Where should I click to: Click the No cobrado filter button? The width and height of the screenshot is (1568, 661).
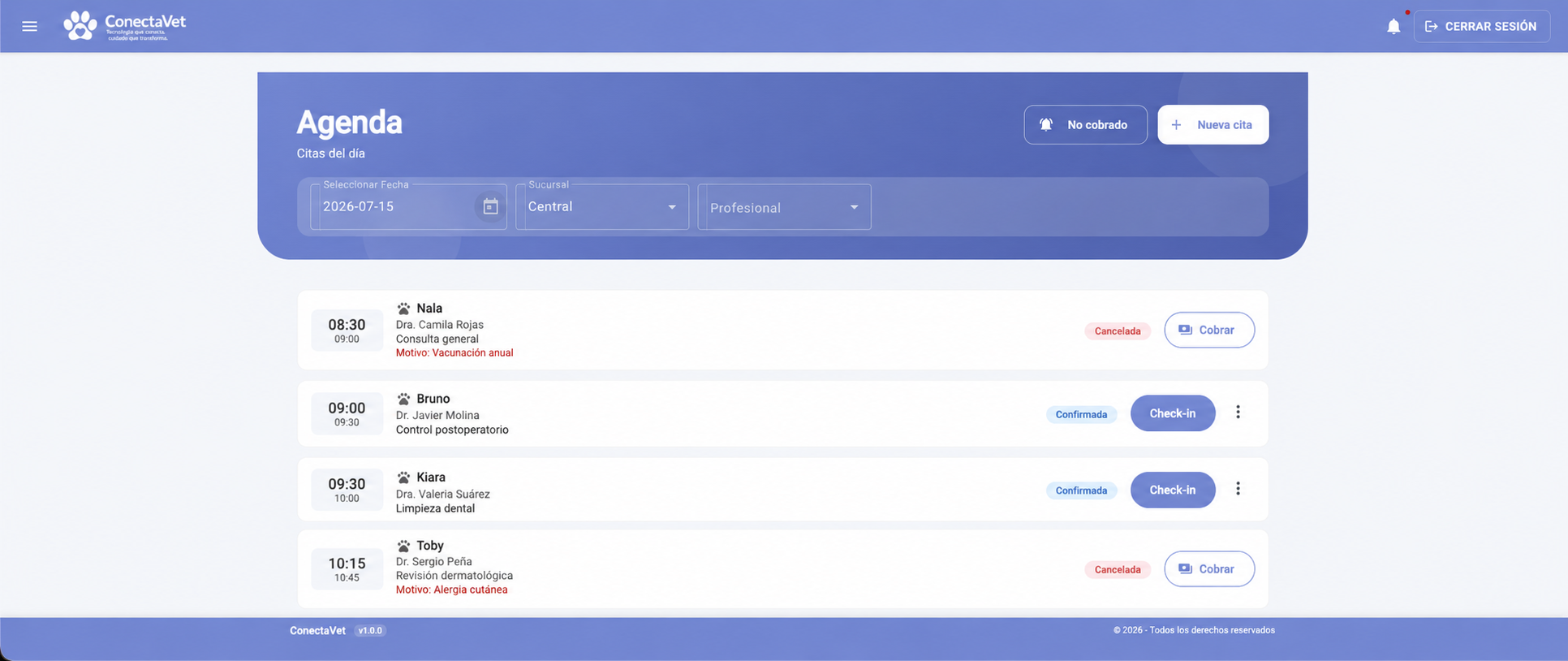(x=1085, y=125)
